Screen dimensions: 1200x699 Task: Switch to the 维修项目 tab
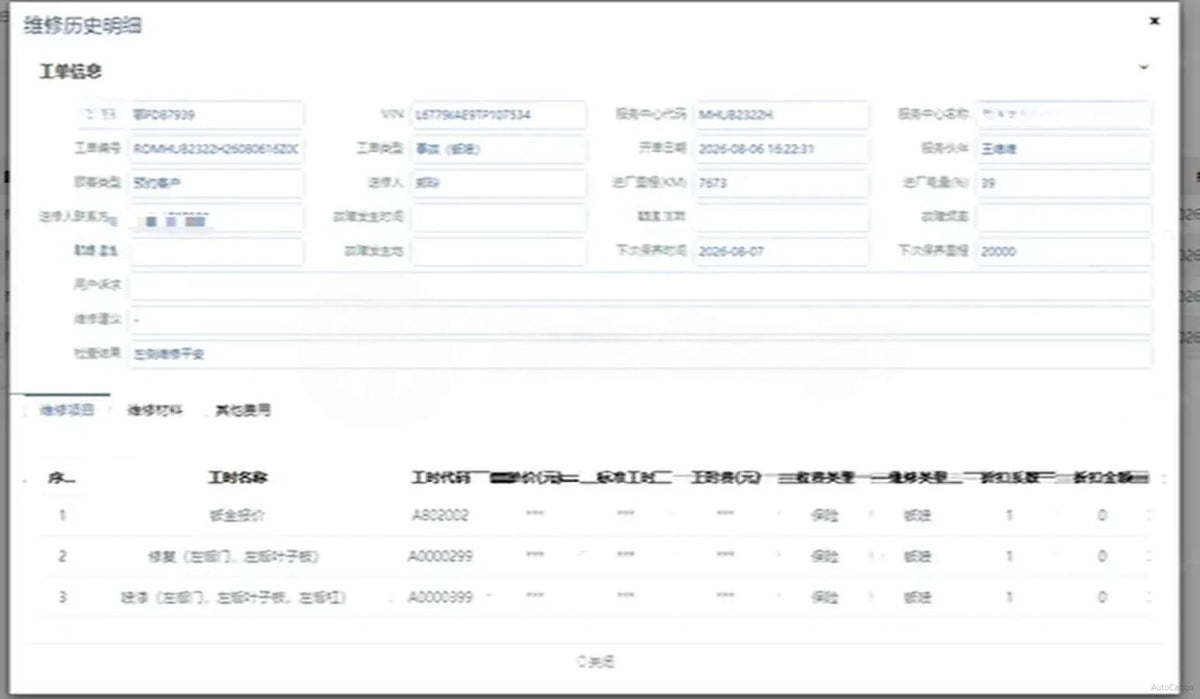67,410
